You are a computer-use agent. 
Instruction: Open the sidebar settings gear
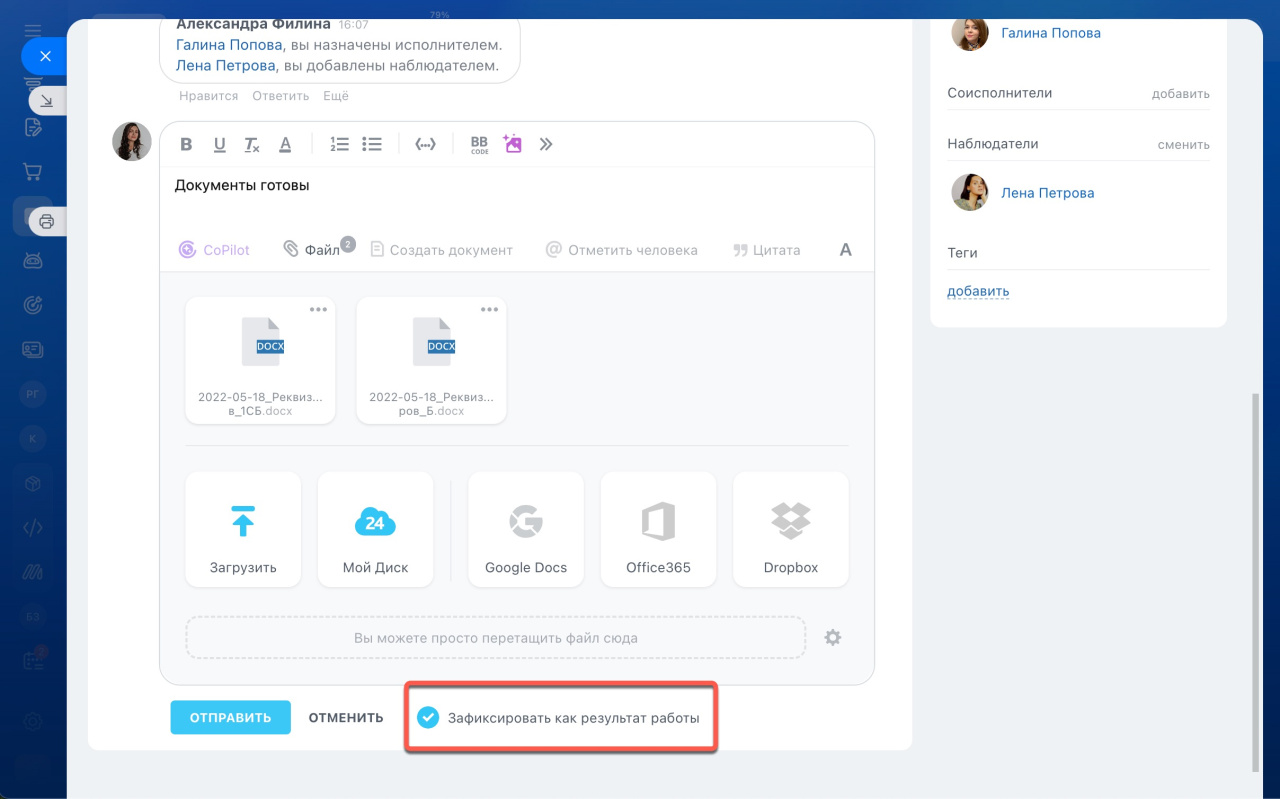tap(33, 721)
